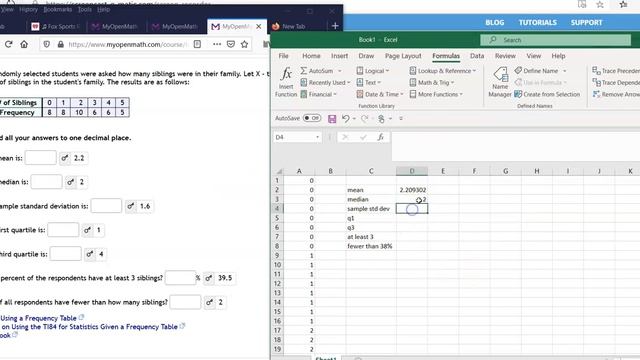Click the 'sample std dev' cell
This screenshot has height=360, width=640.
tap(371, 209)
